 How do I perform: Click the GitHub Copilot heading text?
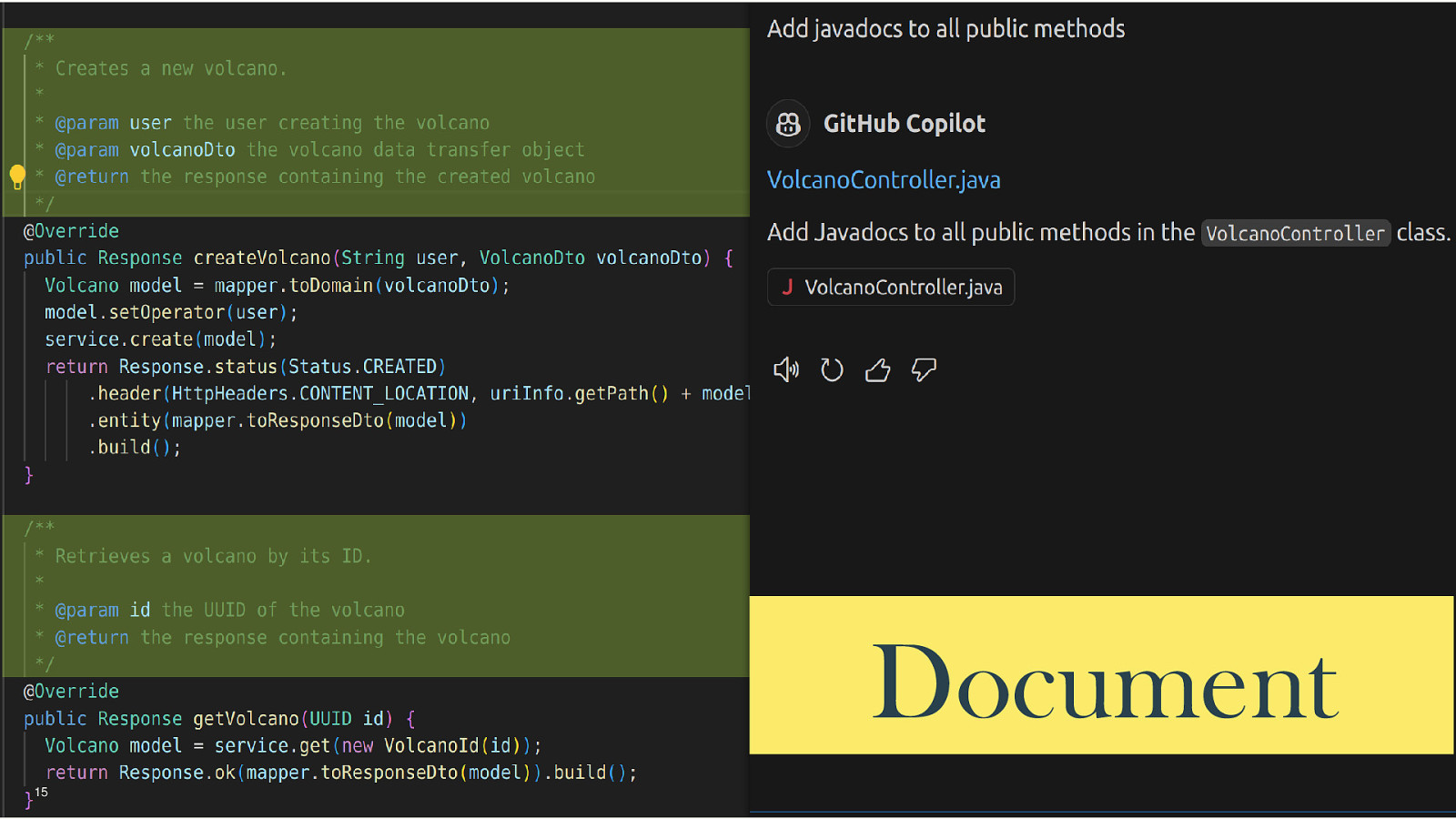click(905, 124)
